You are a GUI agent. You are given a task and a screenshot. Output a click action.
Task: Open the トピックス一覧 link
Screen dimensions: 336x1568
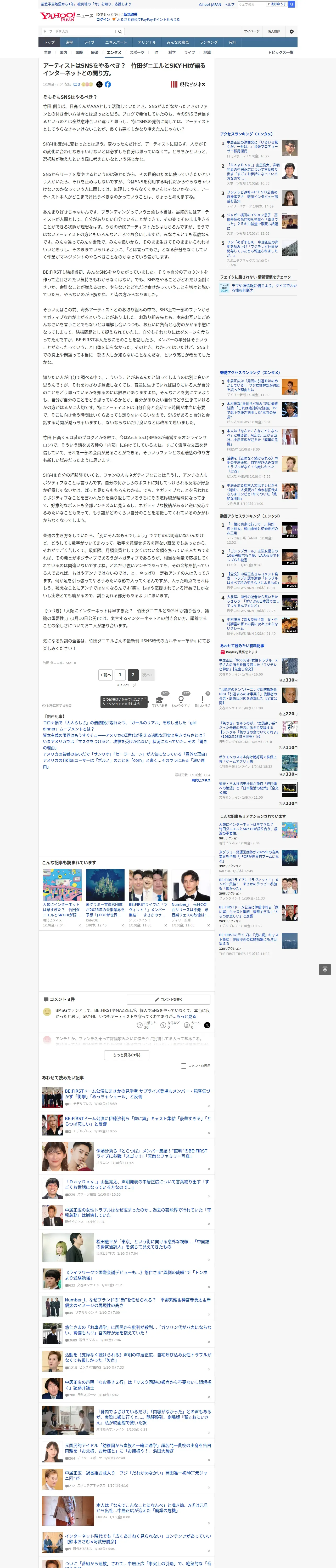pos(281,52)
